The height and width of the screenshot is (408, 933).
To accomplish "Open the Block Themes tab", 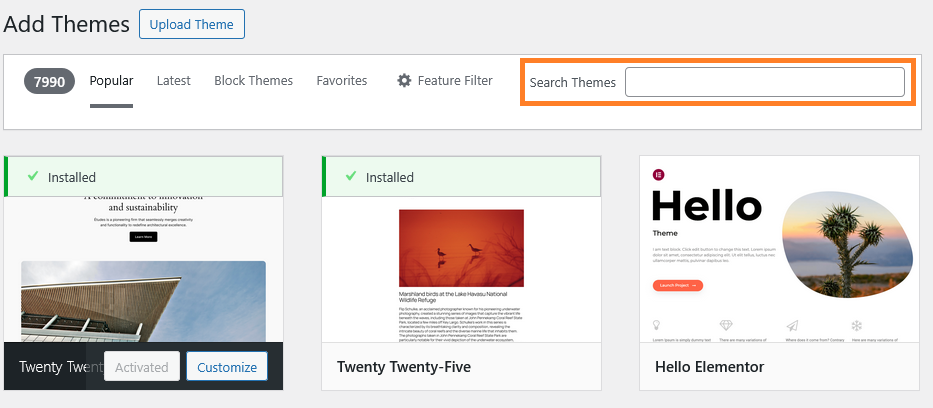I will [253, 81].
